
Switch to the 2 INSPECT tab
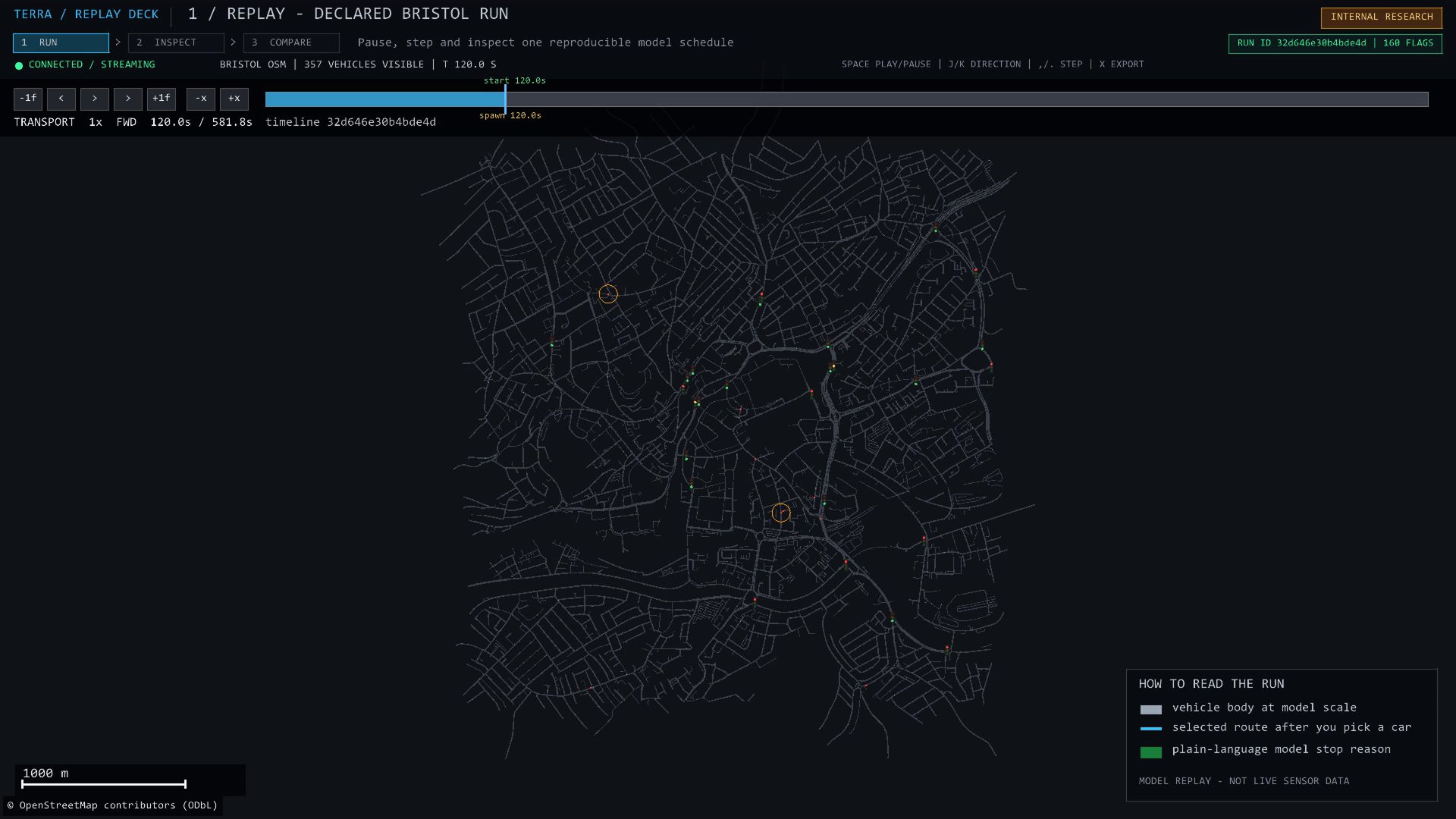pyautogui.click(x=176, y=43)
